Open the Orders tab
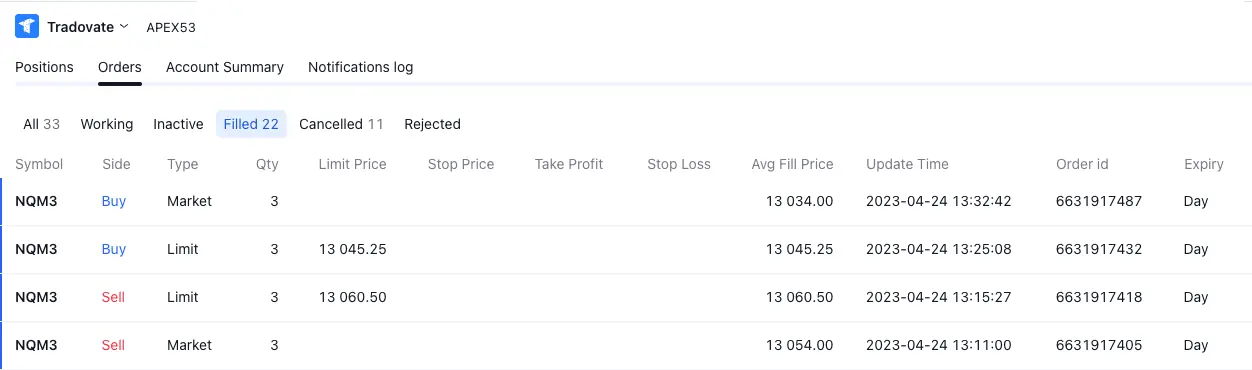This screenshot has height=370, width=1252. [120, 67]
